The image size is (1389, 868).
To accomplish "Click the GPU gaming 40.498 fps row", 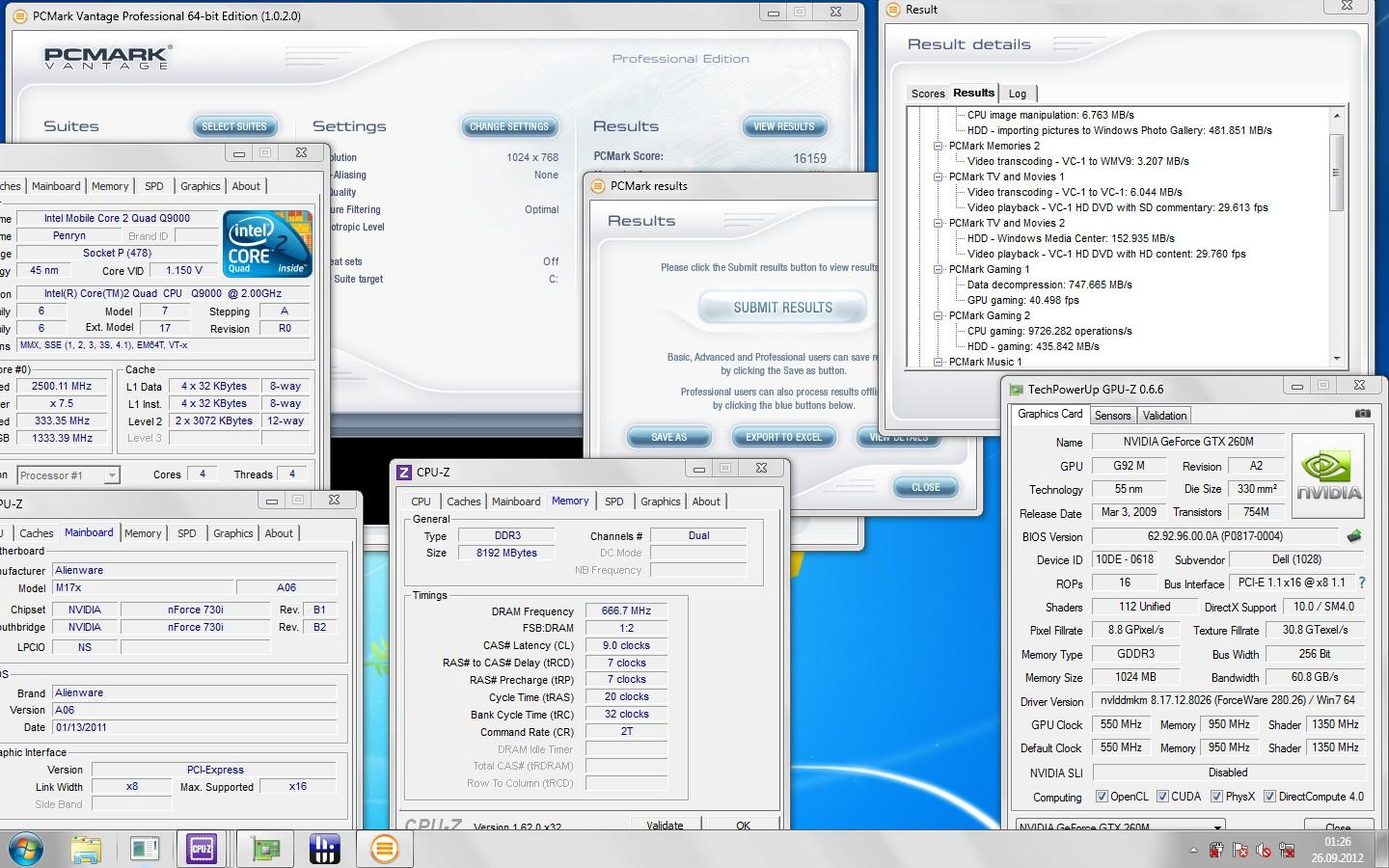I will [1022, 300].
